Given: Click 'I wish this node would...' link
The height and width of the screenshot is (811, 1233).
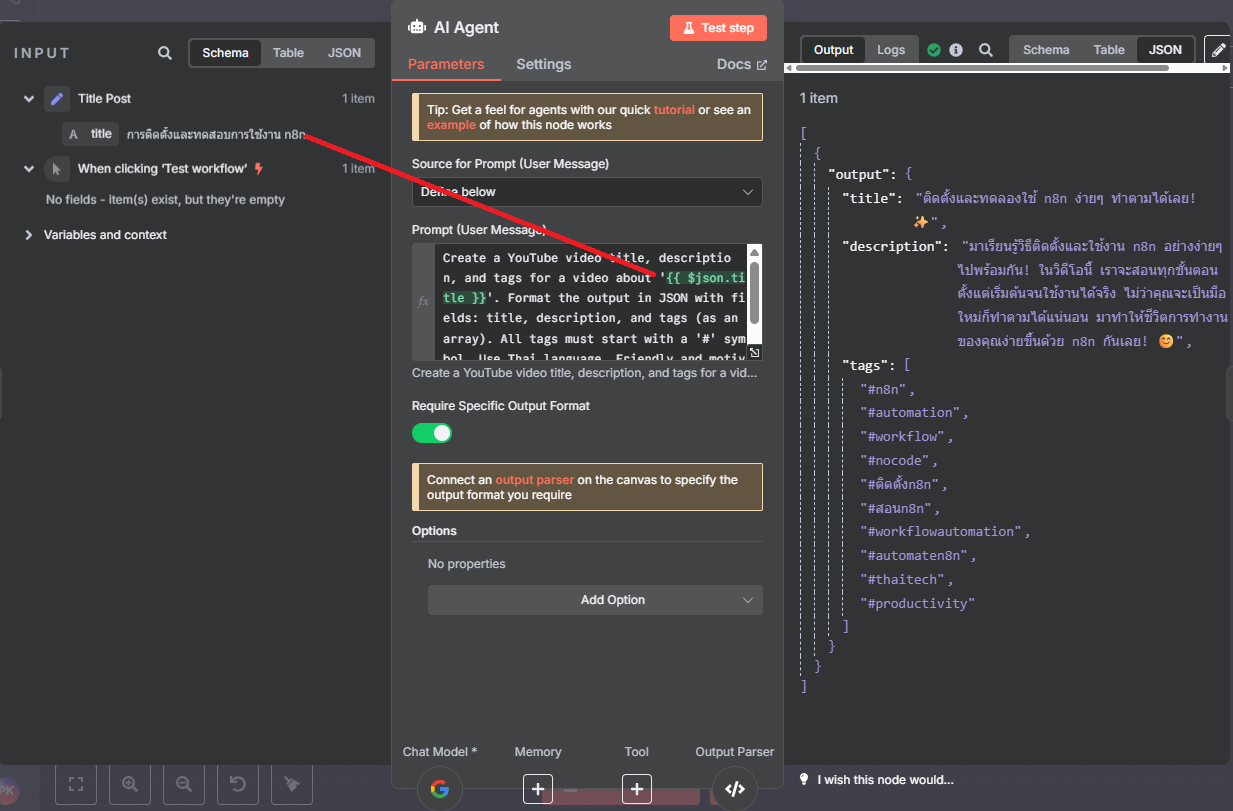Looking at the screenshot, I should [x=885, y=780].
